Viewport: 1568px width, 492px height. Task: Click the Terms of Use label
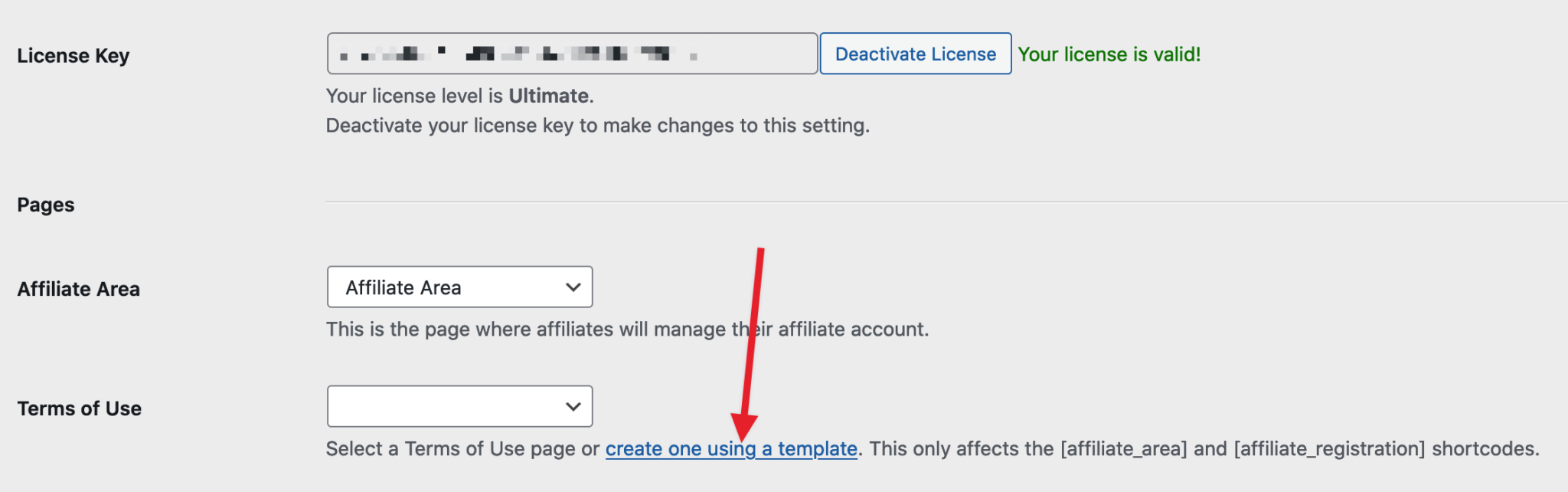click(x=80, y=408)
